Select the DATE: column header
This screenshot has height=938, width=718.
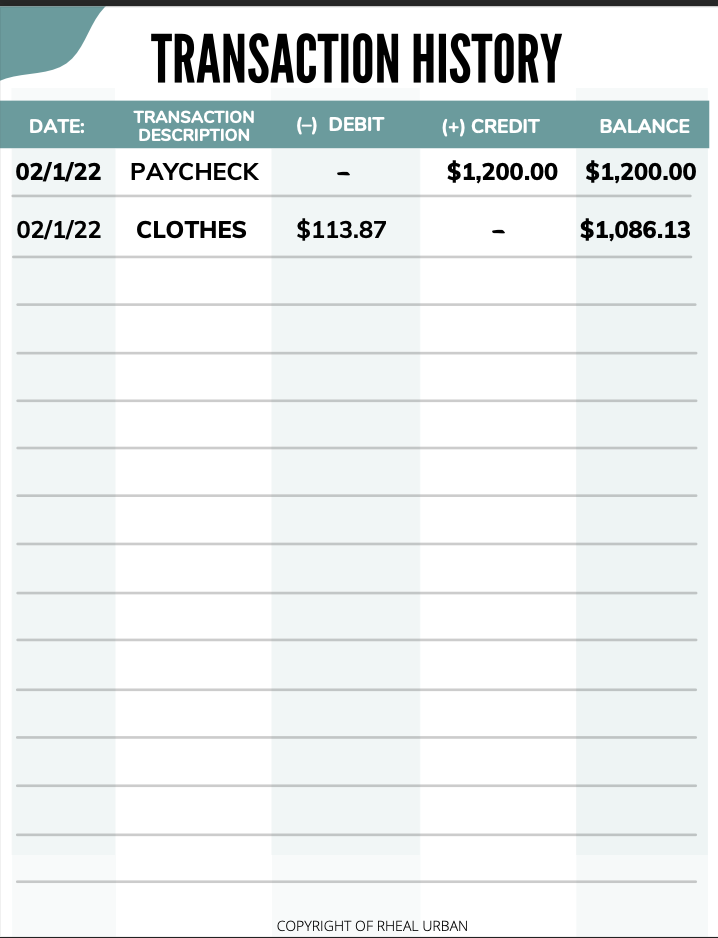click(x=57, y=127)
